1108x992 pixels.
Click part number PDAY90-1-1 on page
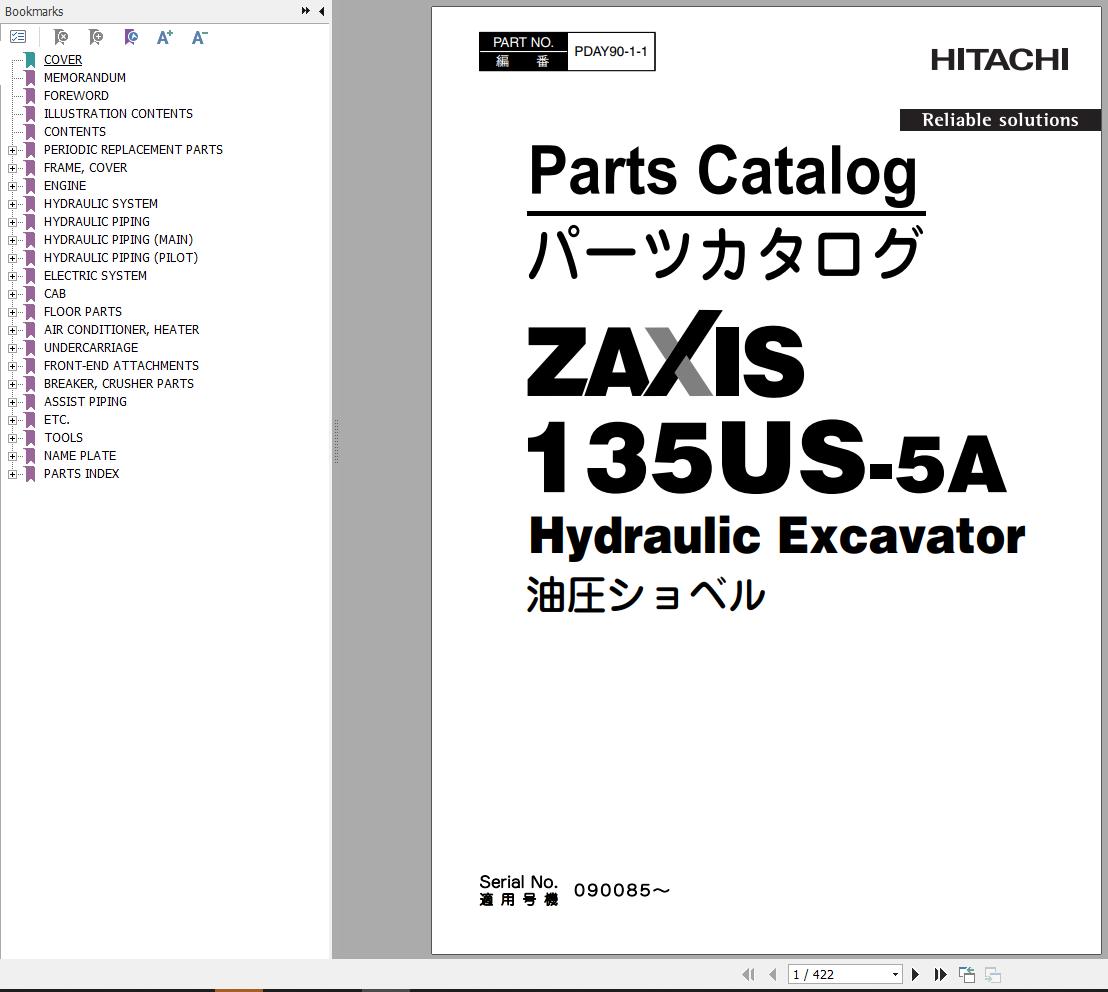pyautogui.click(x=611, y=52)
